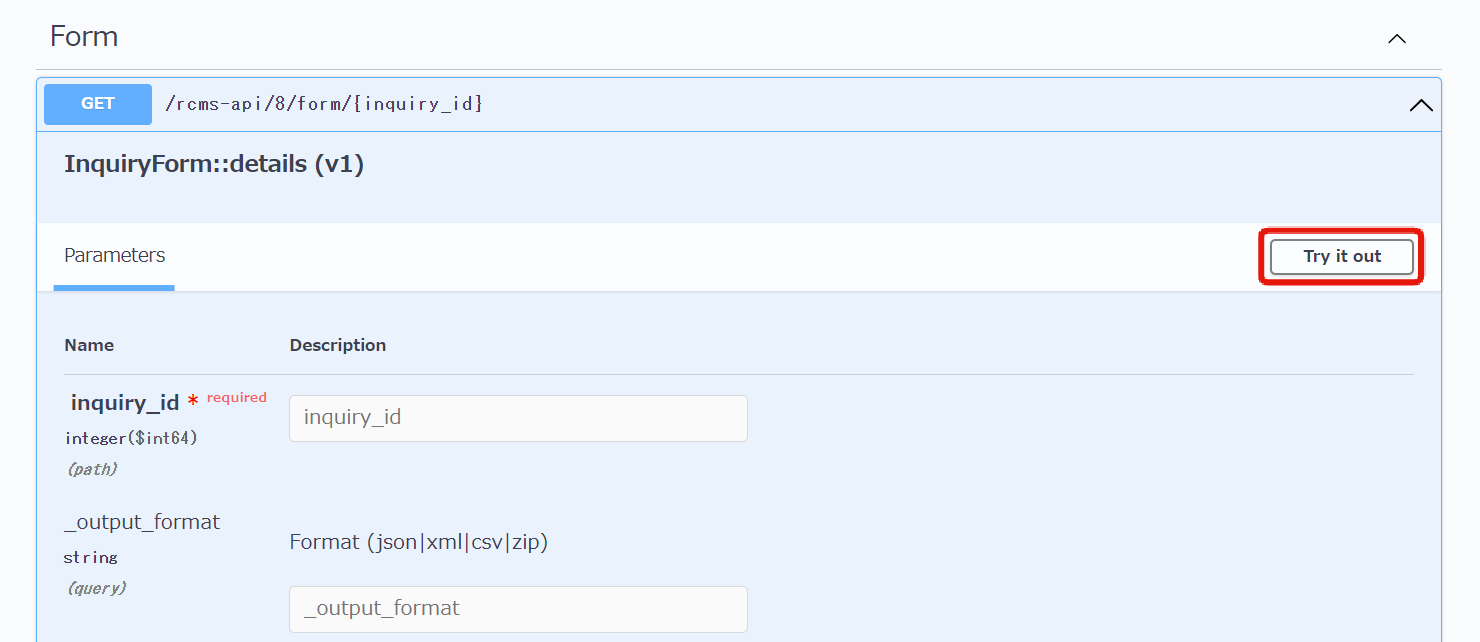Click the _output_format parameter name
The image size is (1480, 642).
point(141,521)
